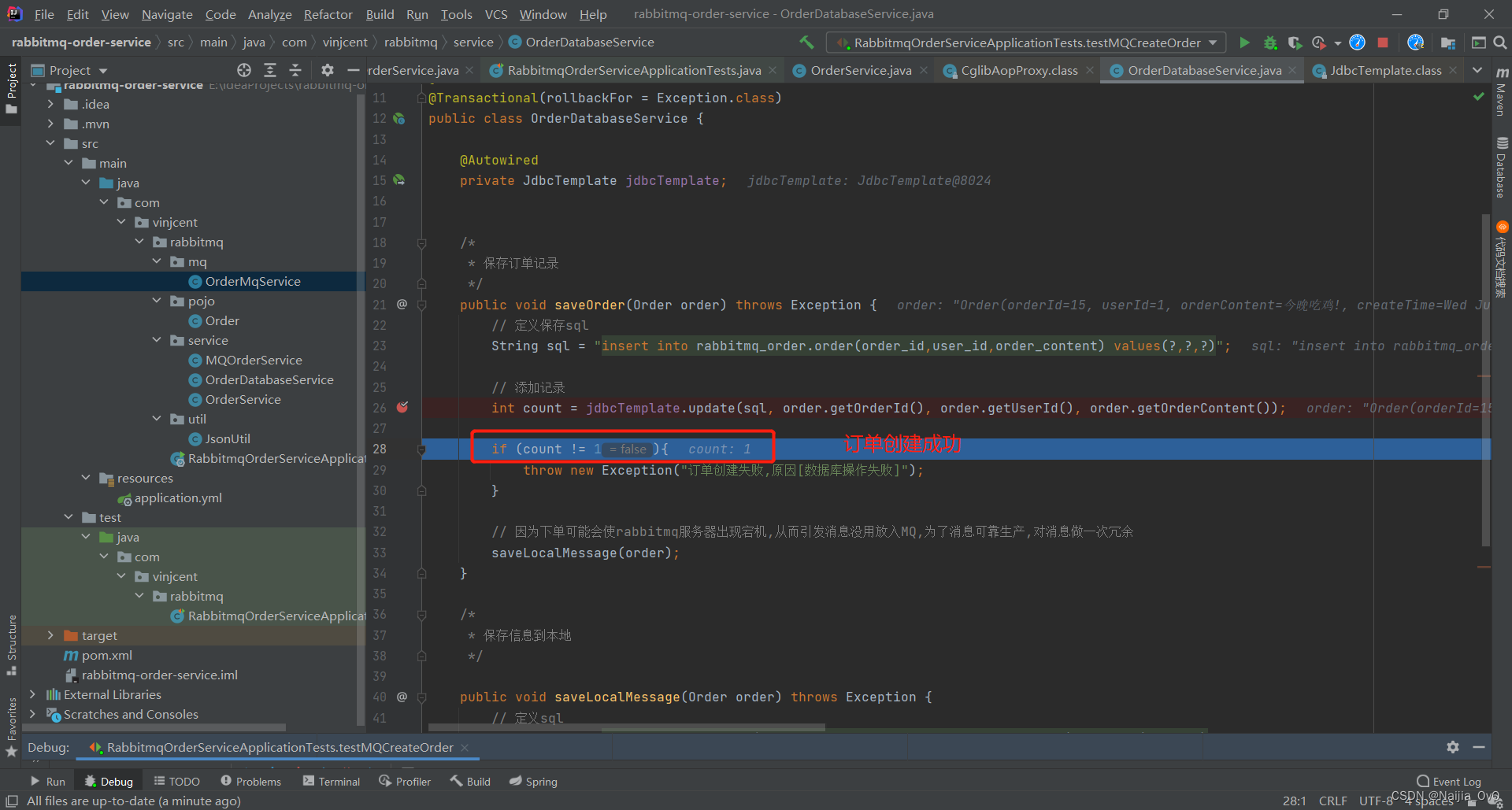Image resolution: width=1512 pixels, height=810 pixels.
Task: Stop the running process with red square
Action: coord(1383,43)
